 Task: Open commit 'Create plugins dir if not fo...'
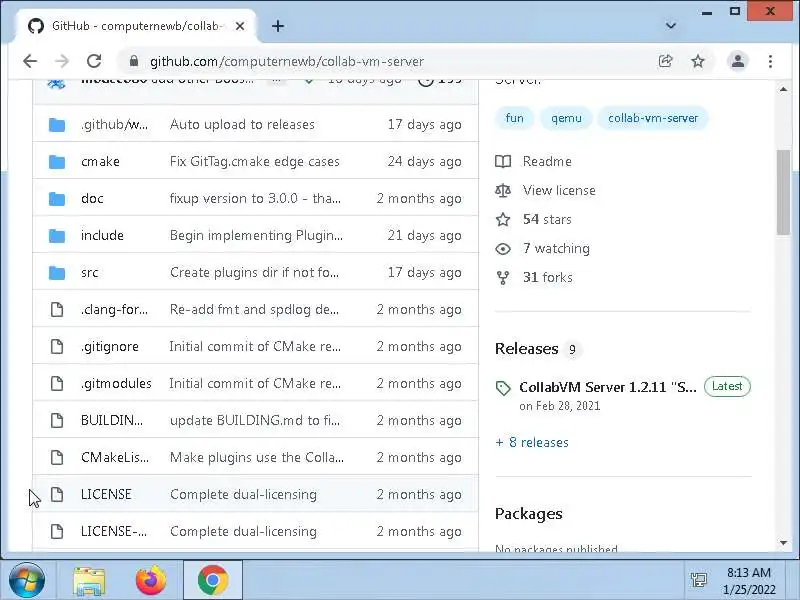[254, 273]
